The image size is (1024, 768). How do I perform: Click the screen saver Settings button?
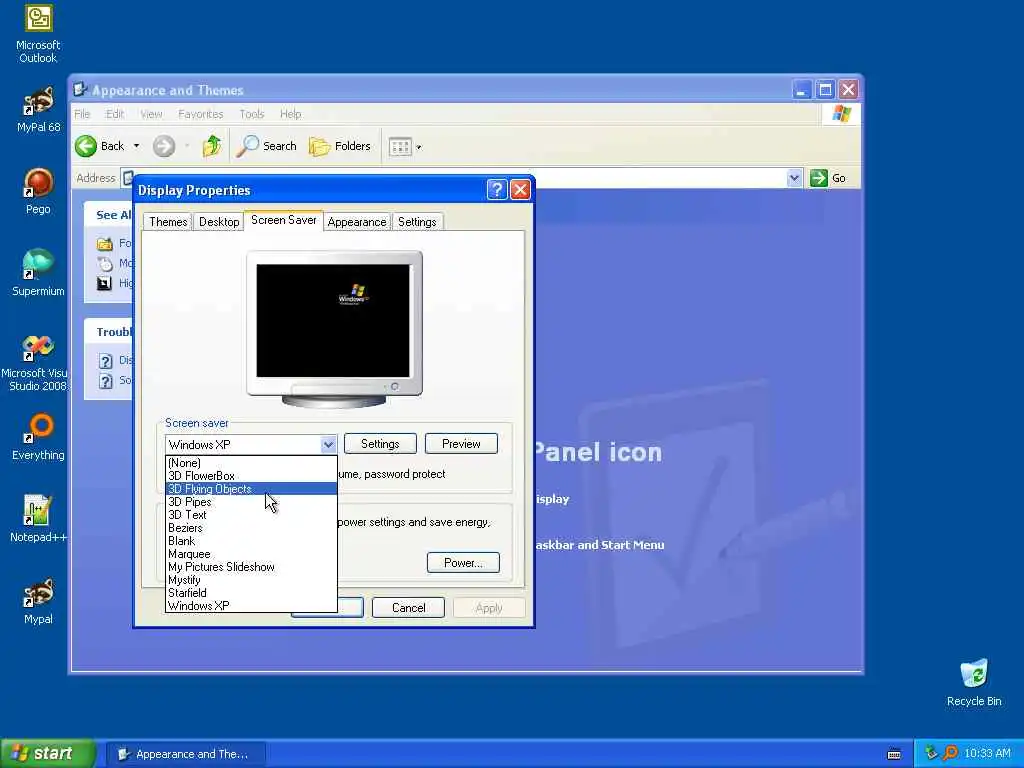(380, 444)
